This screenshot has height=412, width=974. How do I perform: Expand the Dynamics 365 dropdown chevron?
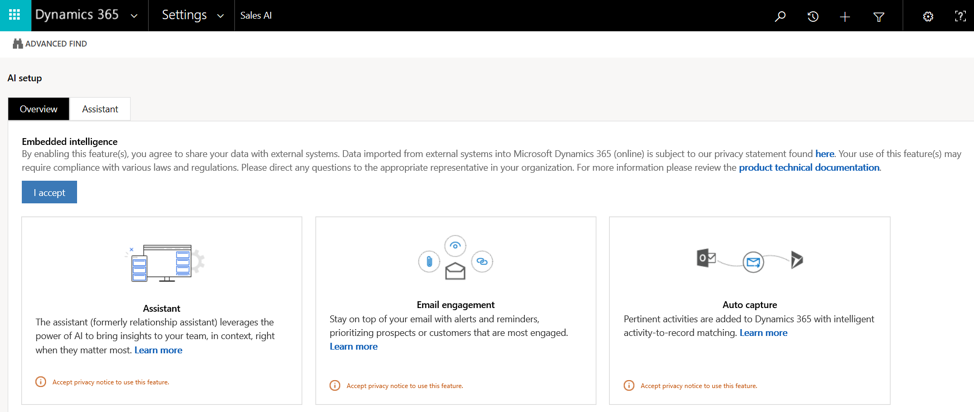click(x=134, y=17)
